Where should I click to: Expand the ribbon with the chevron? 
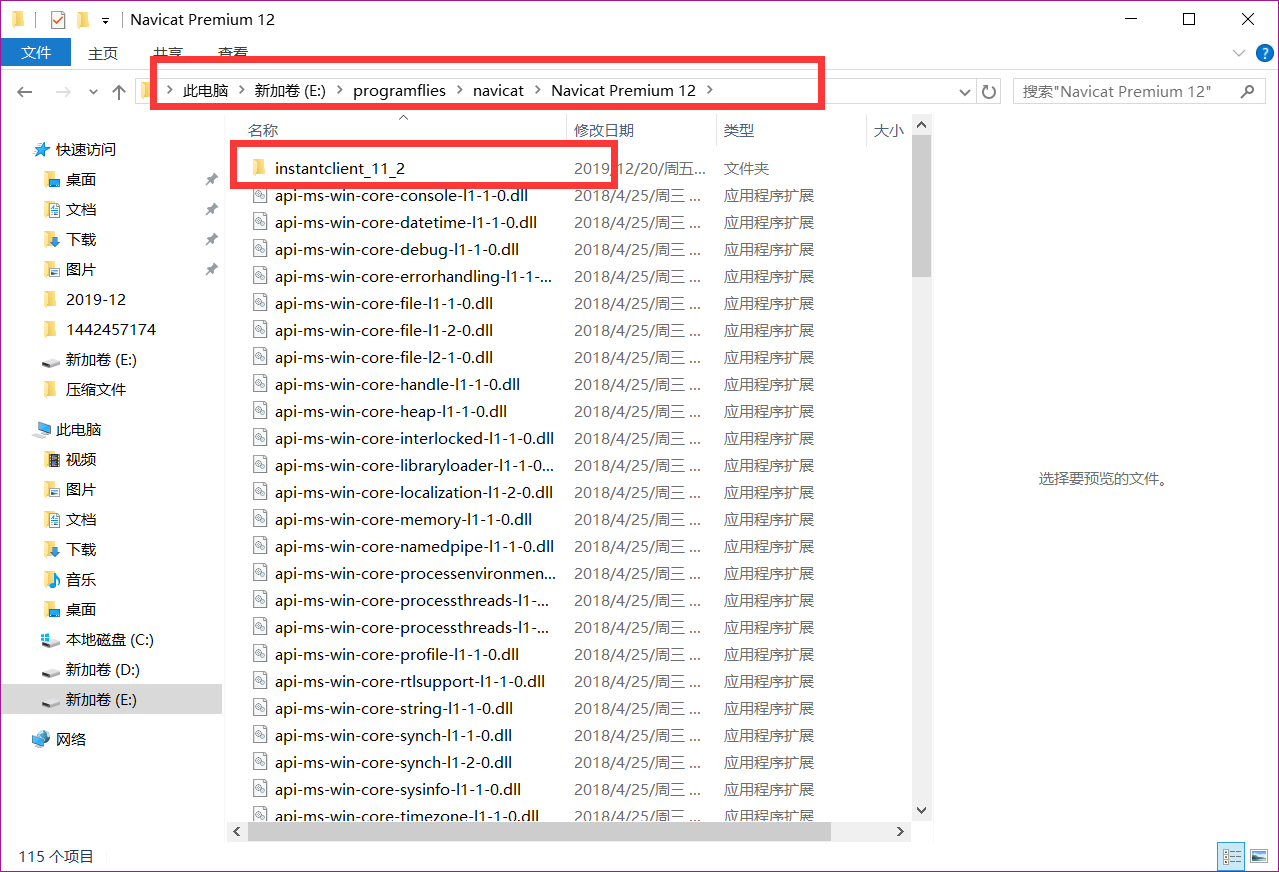point(1239,53)
